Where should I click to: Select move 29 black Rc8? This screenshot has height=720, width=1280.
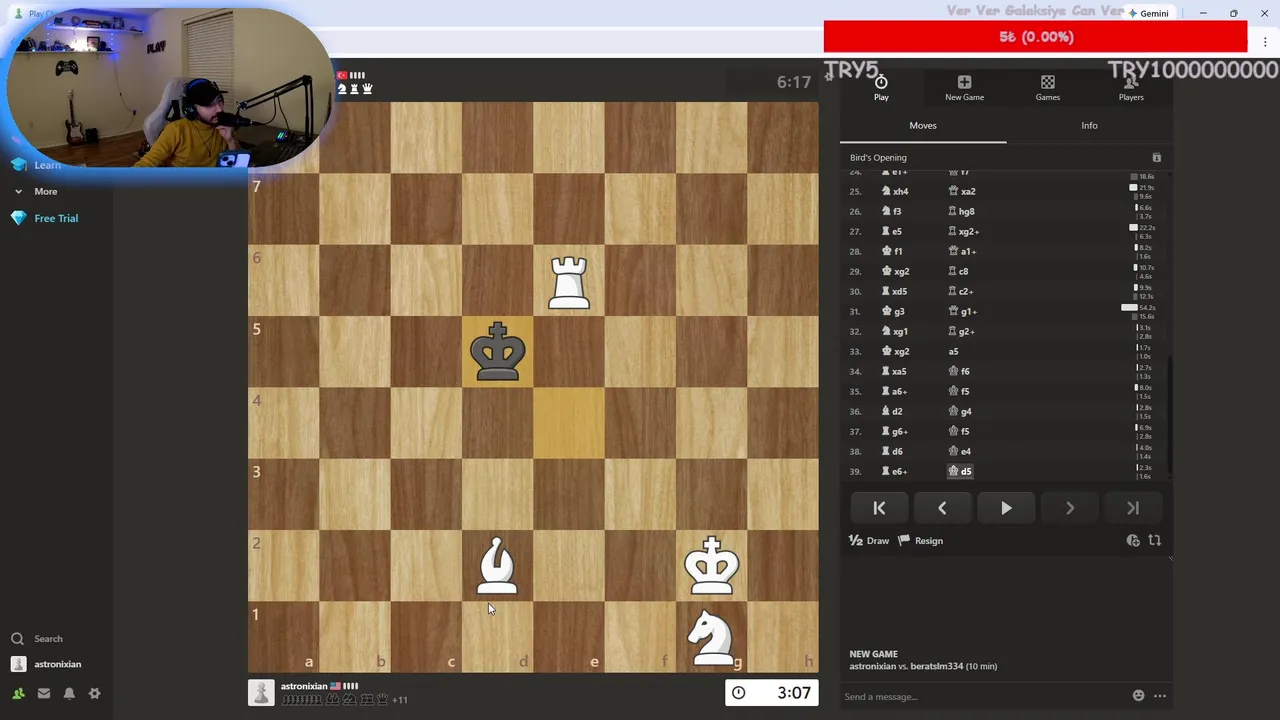pos(958,271)
